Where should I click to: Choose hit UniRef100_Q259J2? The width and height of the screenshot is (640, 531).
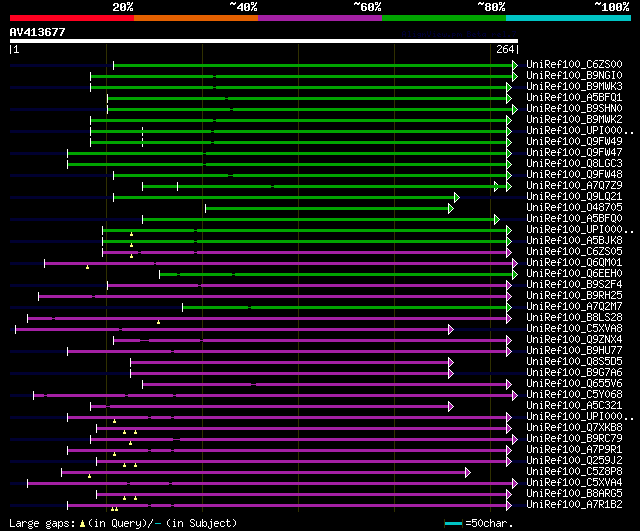(574, 461)
